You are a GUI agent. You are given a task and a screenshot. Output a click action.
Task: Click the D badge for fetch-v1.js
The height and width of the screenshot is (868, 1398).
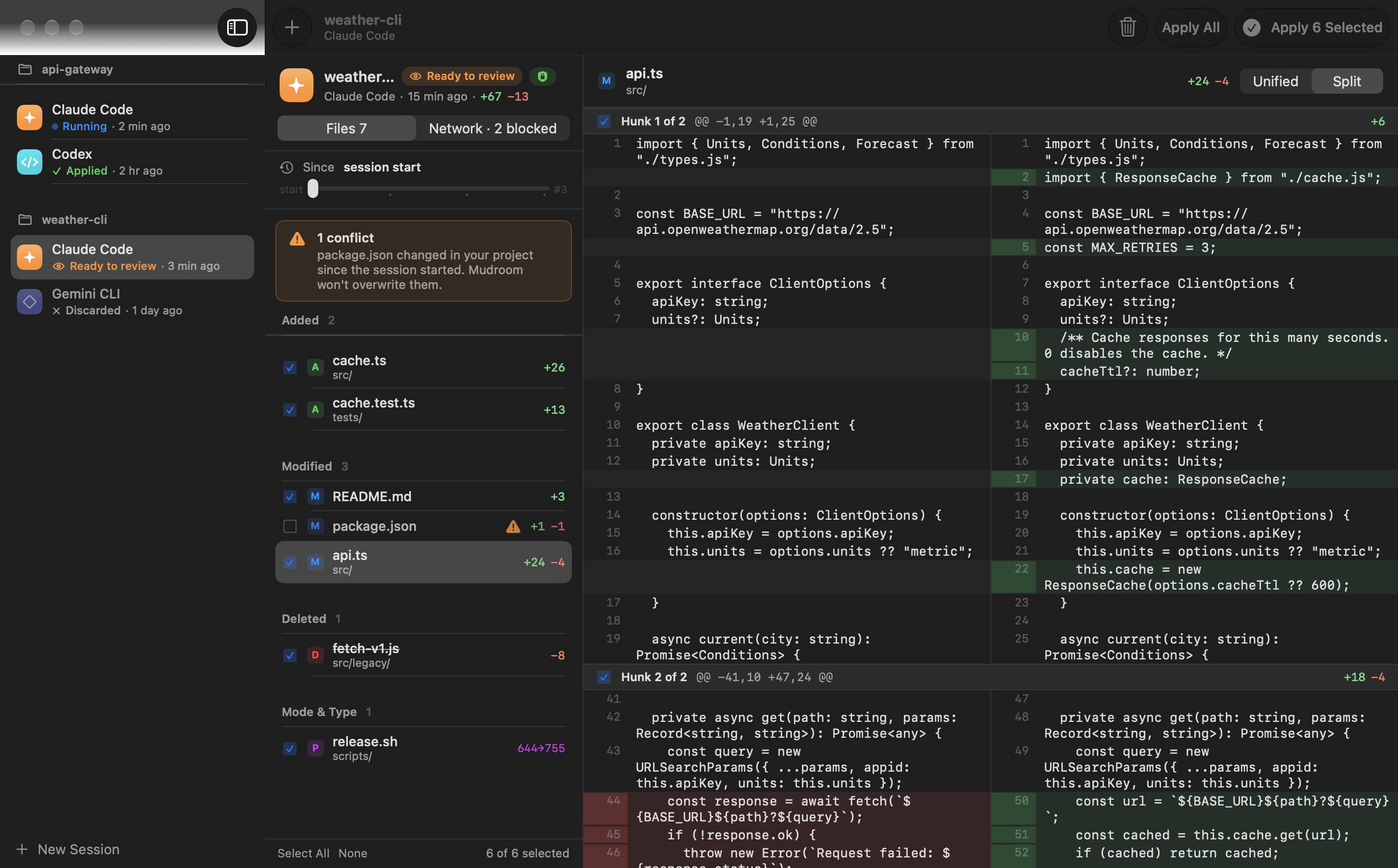(315, 655)
